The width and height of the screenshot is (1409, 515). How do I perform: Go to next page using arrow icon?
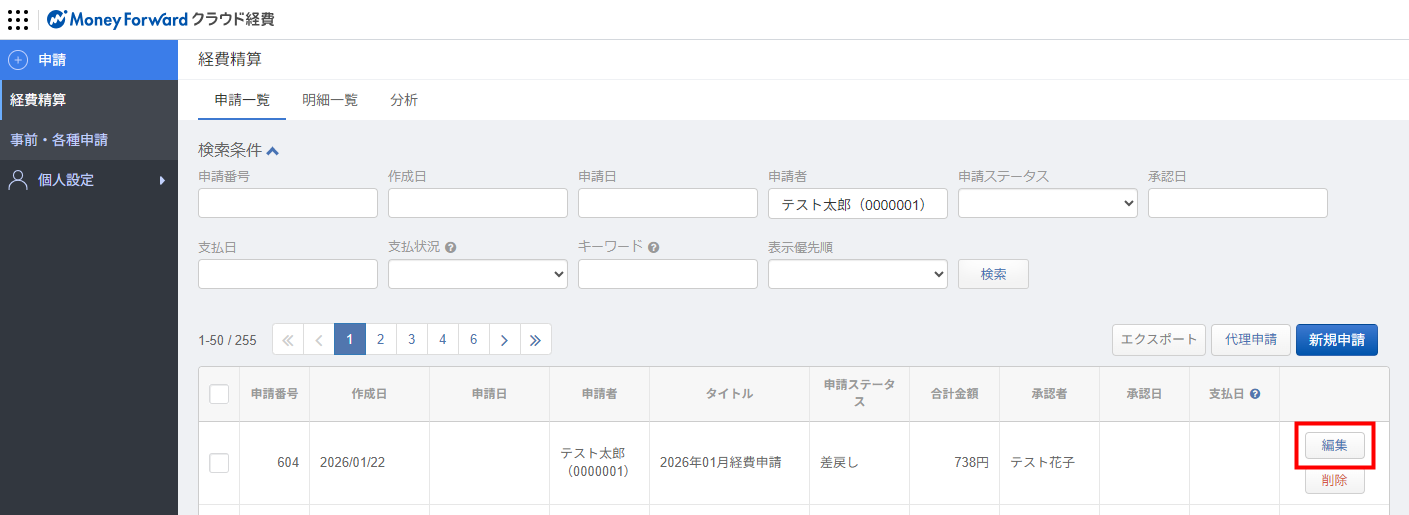coord(504,340)
